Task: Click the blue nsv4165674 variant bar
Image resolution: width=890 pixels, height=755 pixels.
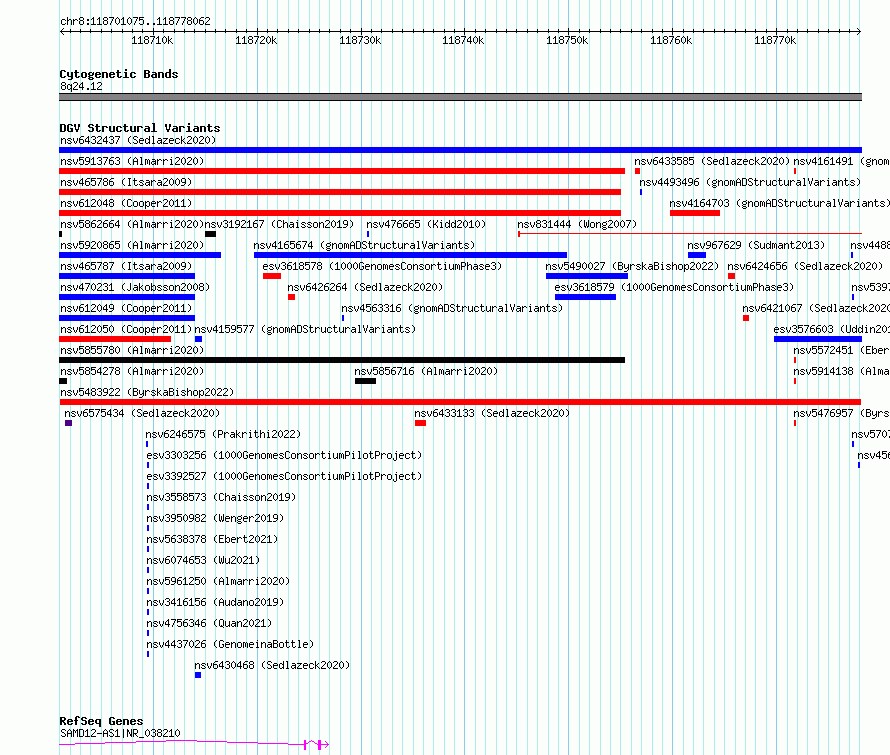Action: click(410, 255)
